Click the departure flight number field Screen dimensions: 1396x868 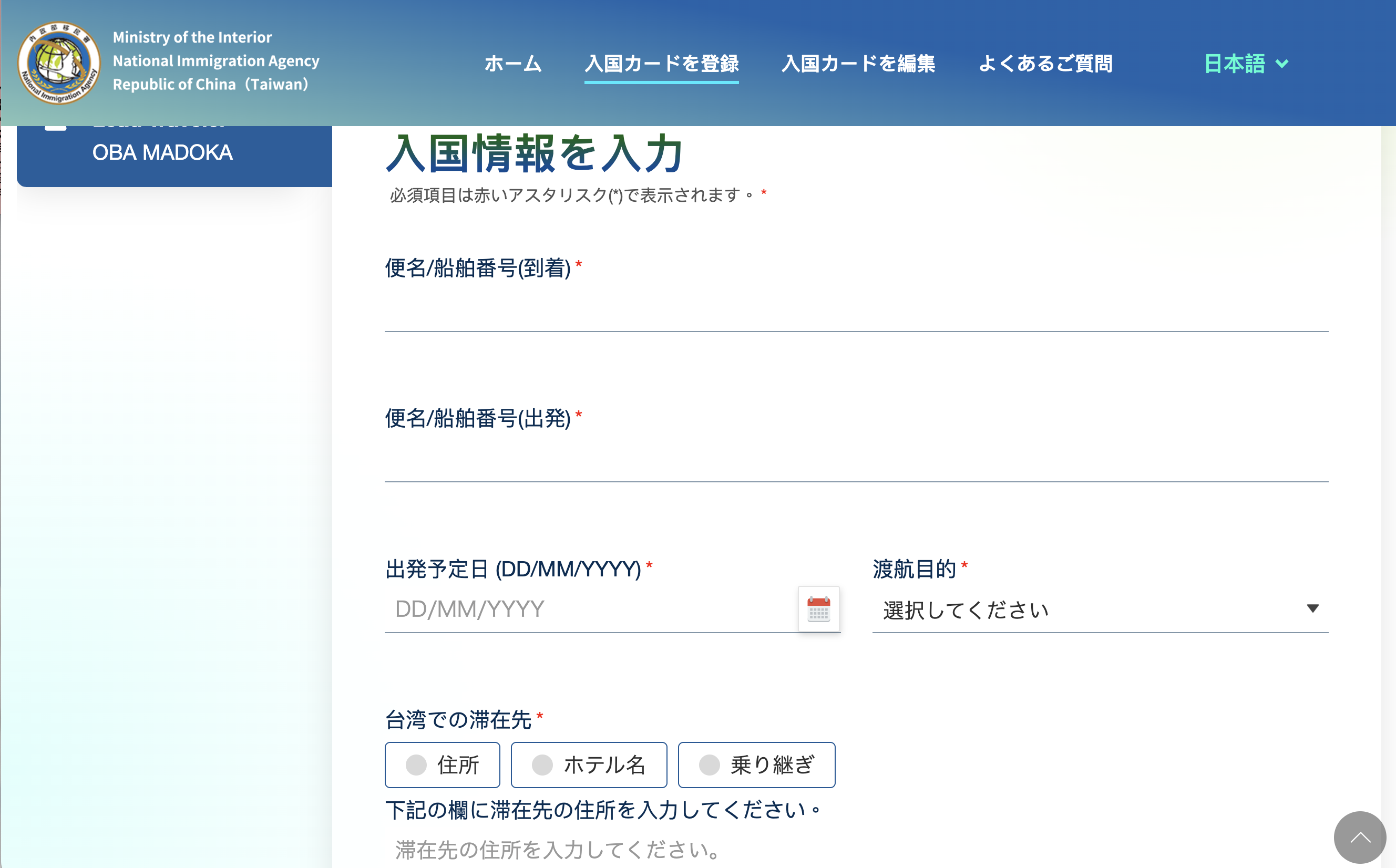coord(856,463)
